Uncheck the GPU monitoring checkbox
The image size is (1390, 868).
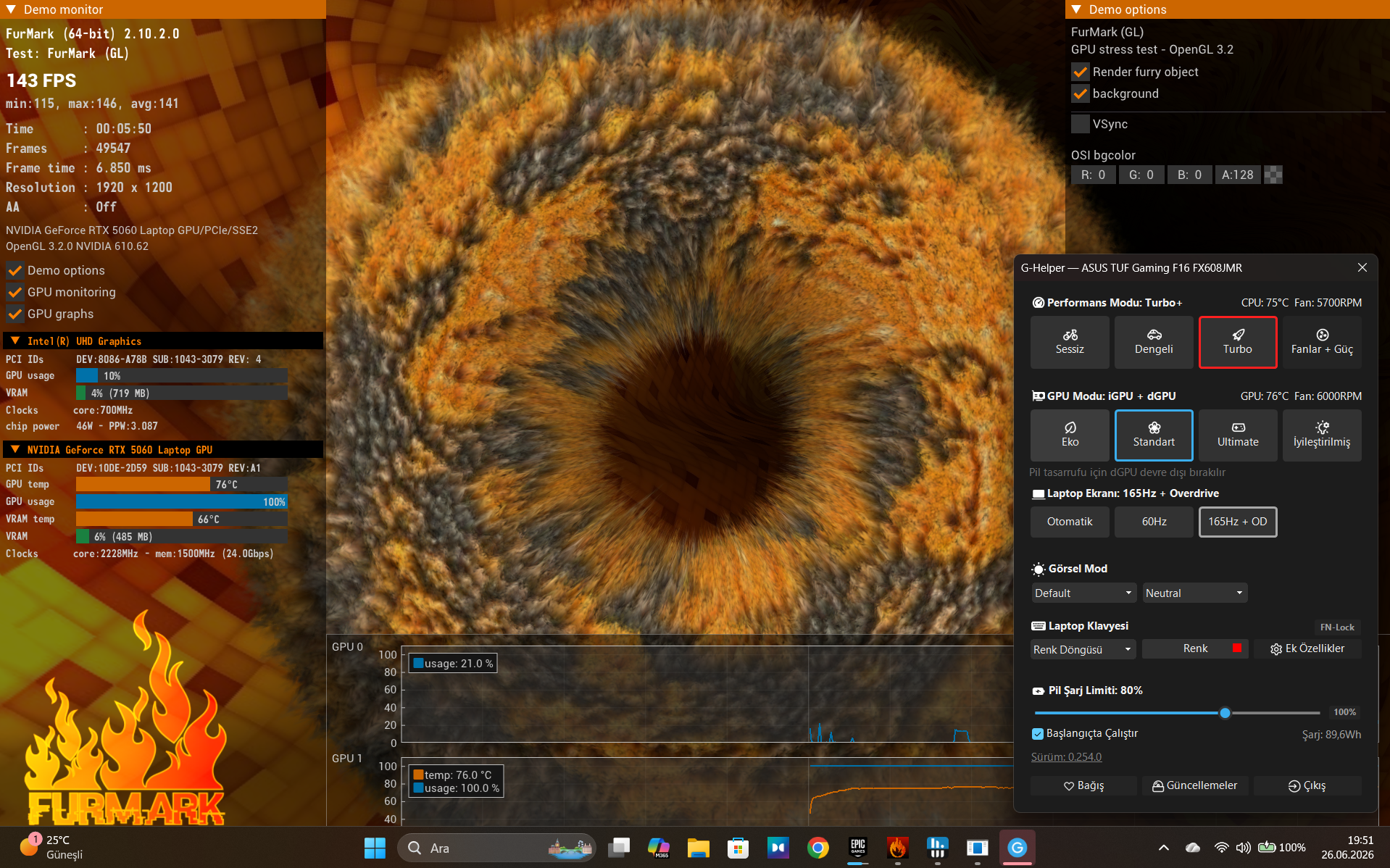[x=14, y=292]
